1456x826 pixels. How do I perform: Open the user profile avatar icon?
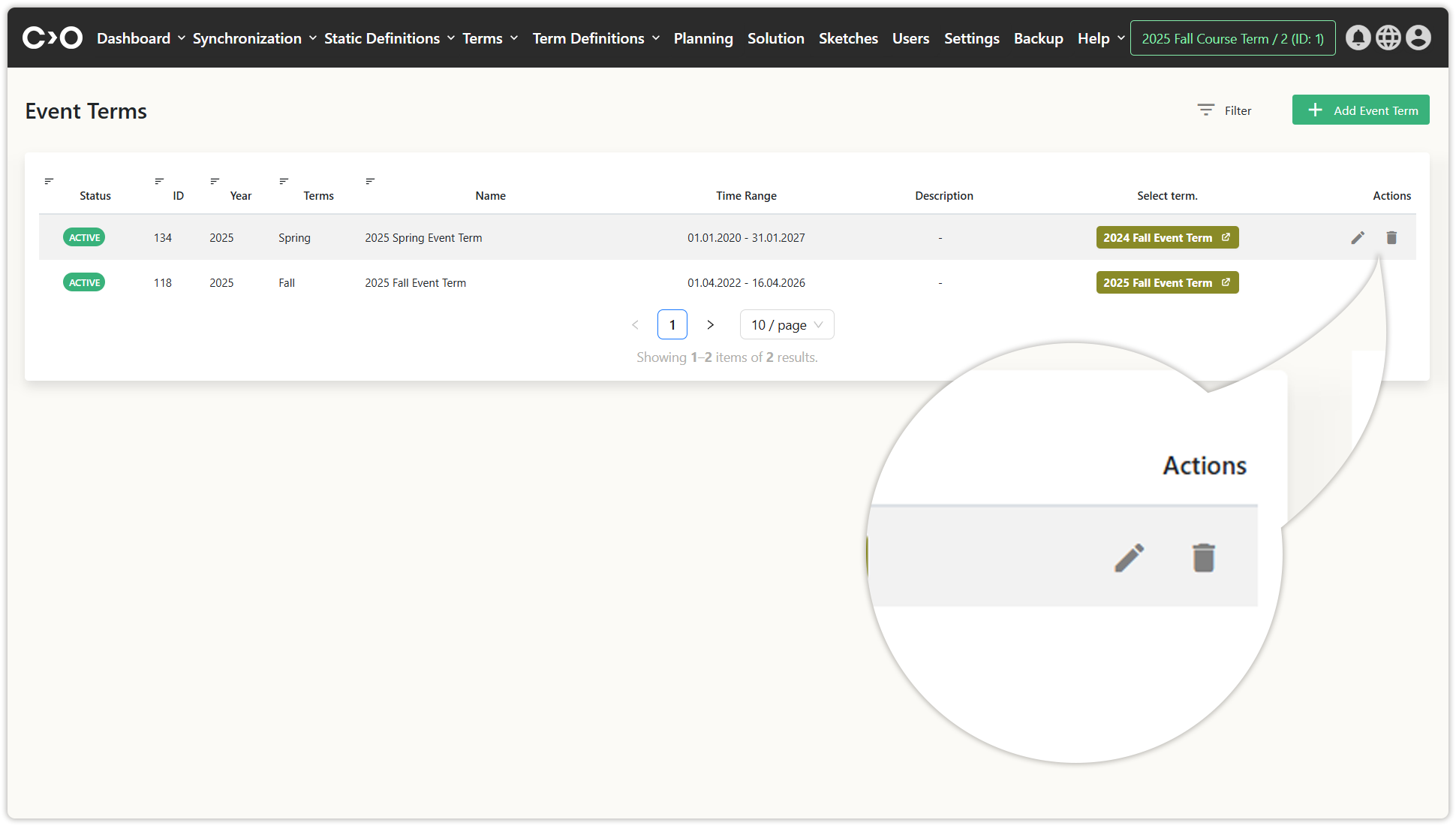pos(1418,38)
